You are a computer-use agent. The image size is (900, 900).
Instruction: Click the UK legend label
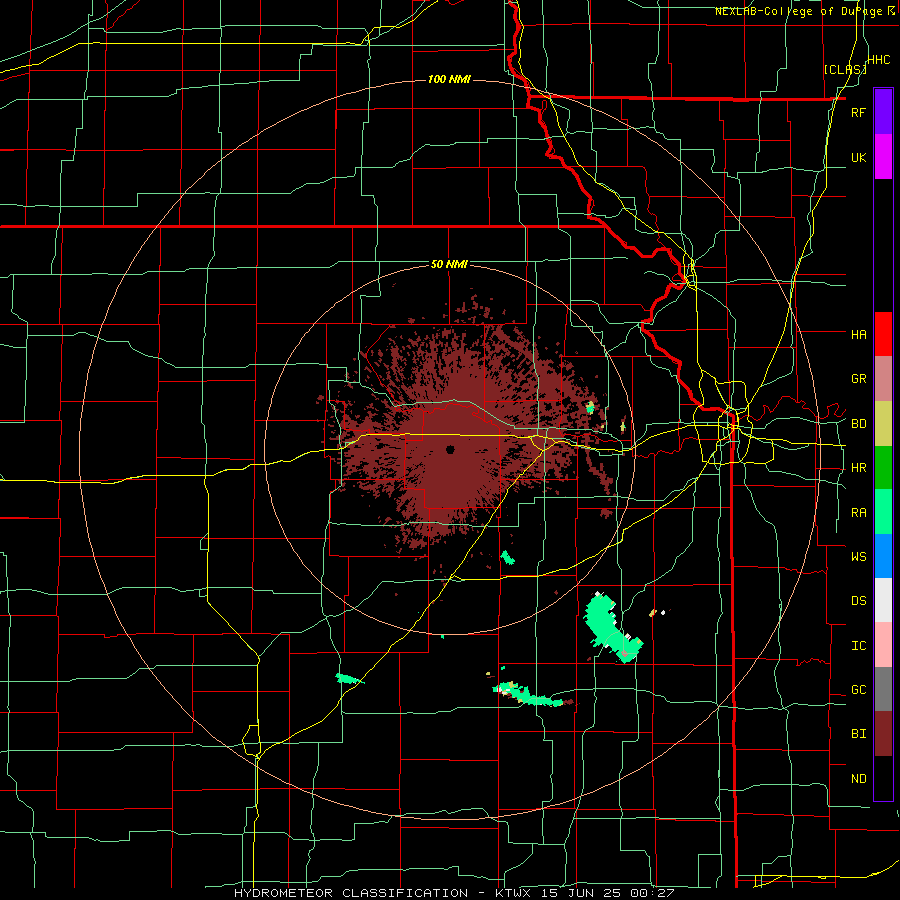(858, 157)
